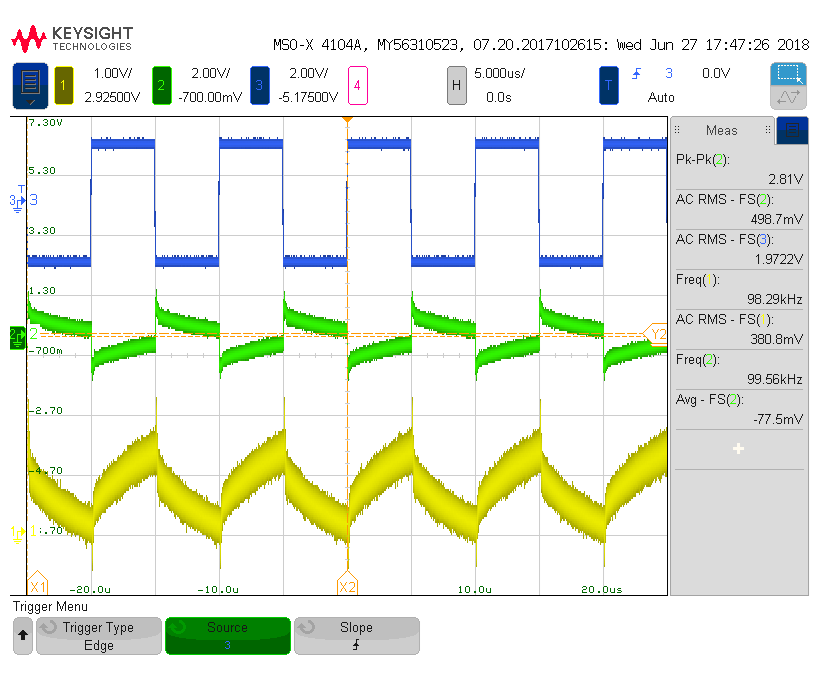Viewport: 820px width, 680px height.
Task: Open horizontal timebase H settings
Action: click(457, 86)
